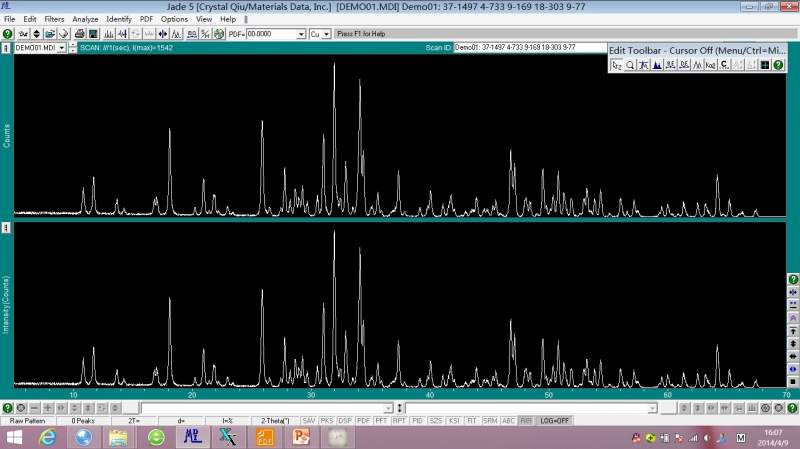The width and height of the screenshot is (800, 449).
Task: Toggle the RIR status bar button
Action: pyautogui.click(x=526, y=421)
